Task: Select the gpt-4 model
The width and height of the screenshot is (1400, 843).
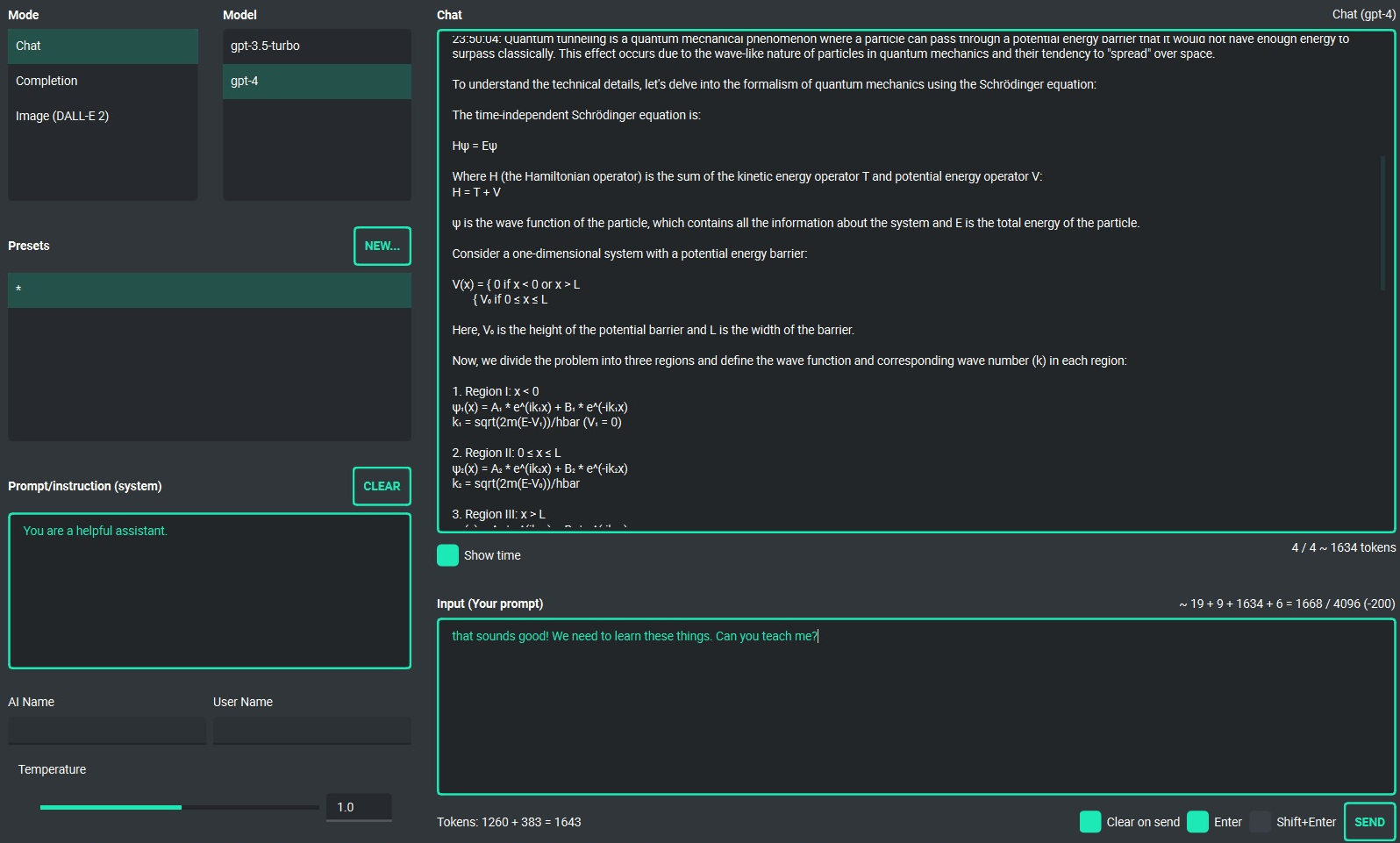Action: [316, 81]
